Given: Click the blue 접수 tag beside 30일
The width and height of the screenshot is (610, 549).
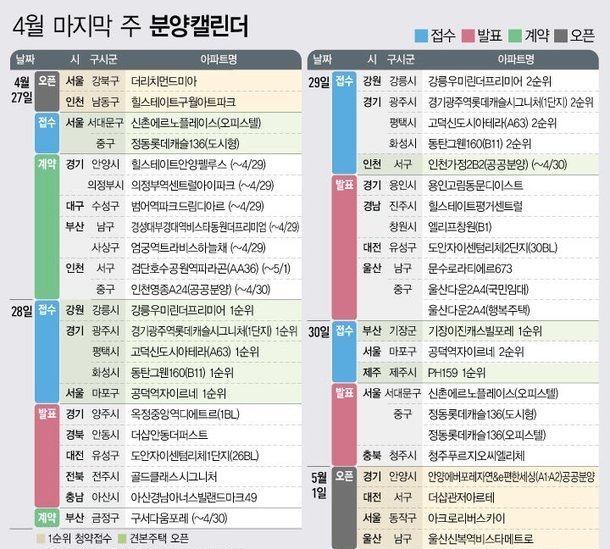Looking at the screenshot, I should 344,352.
